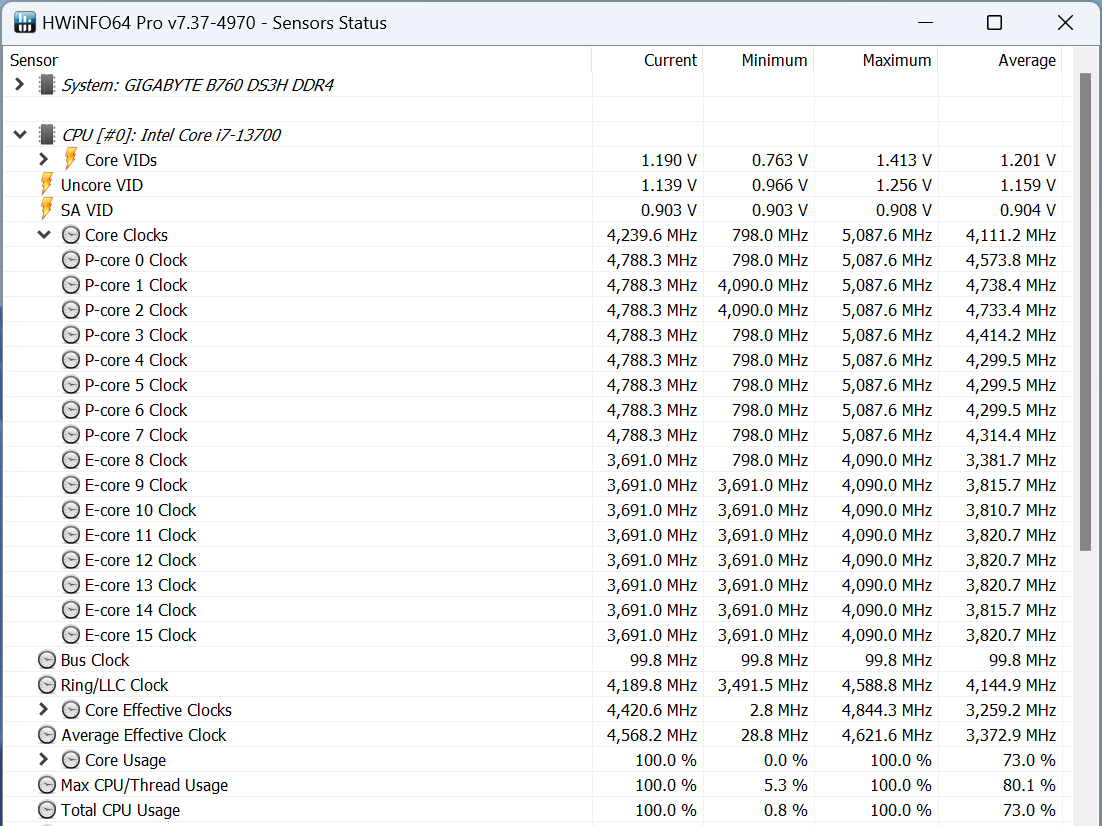Click Core Clocks current value 4,239.6 MHz
The width and height of the screenshot is (1102, 826).
(x=652, y=235)
